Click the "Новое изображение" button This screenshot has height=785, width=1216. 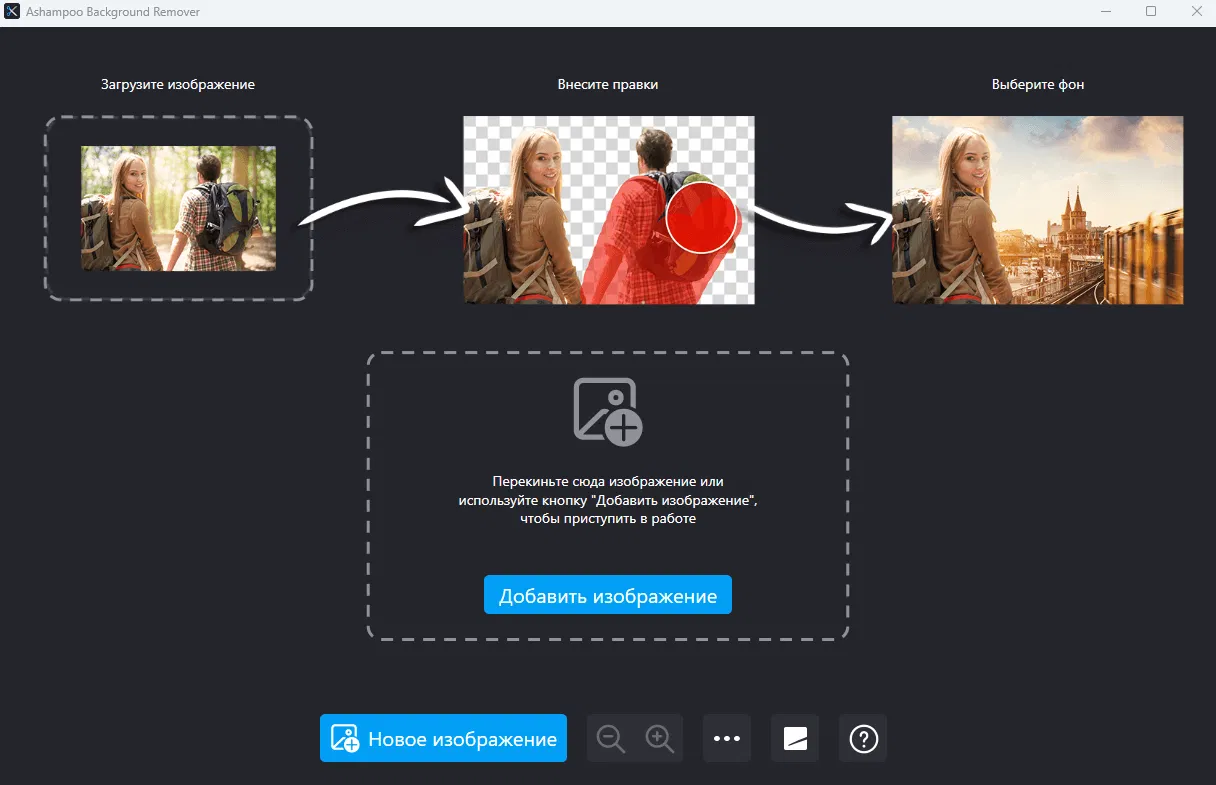click(443, 738)
